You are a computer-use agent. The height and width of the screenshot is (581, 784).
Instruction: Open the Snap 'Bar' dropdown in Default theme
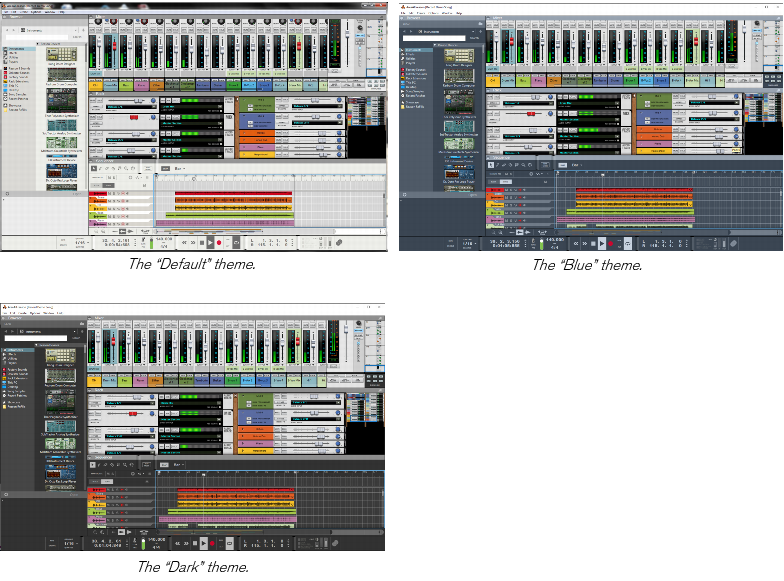click(x=180, y=168)
